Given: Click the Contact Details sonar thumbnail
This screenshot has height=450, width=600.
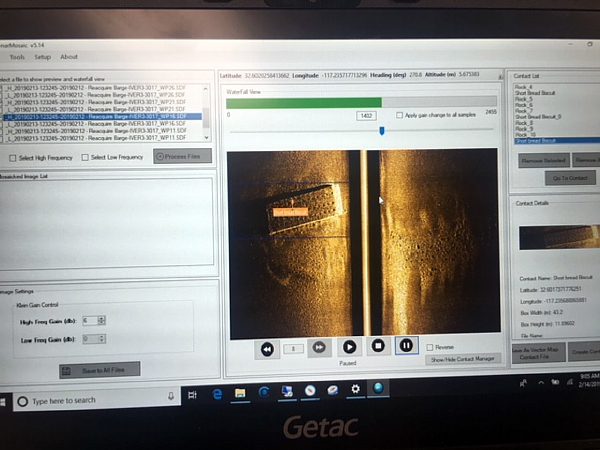Looking at the screenshot, I should tap(559, 237).
